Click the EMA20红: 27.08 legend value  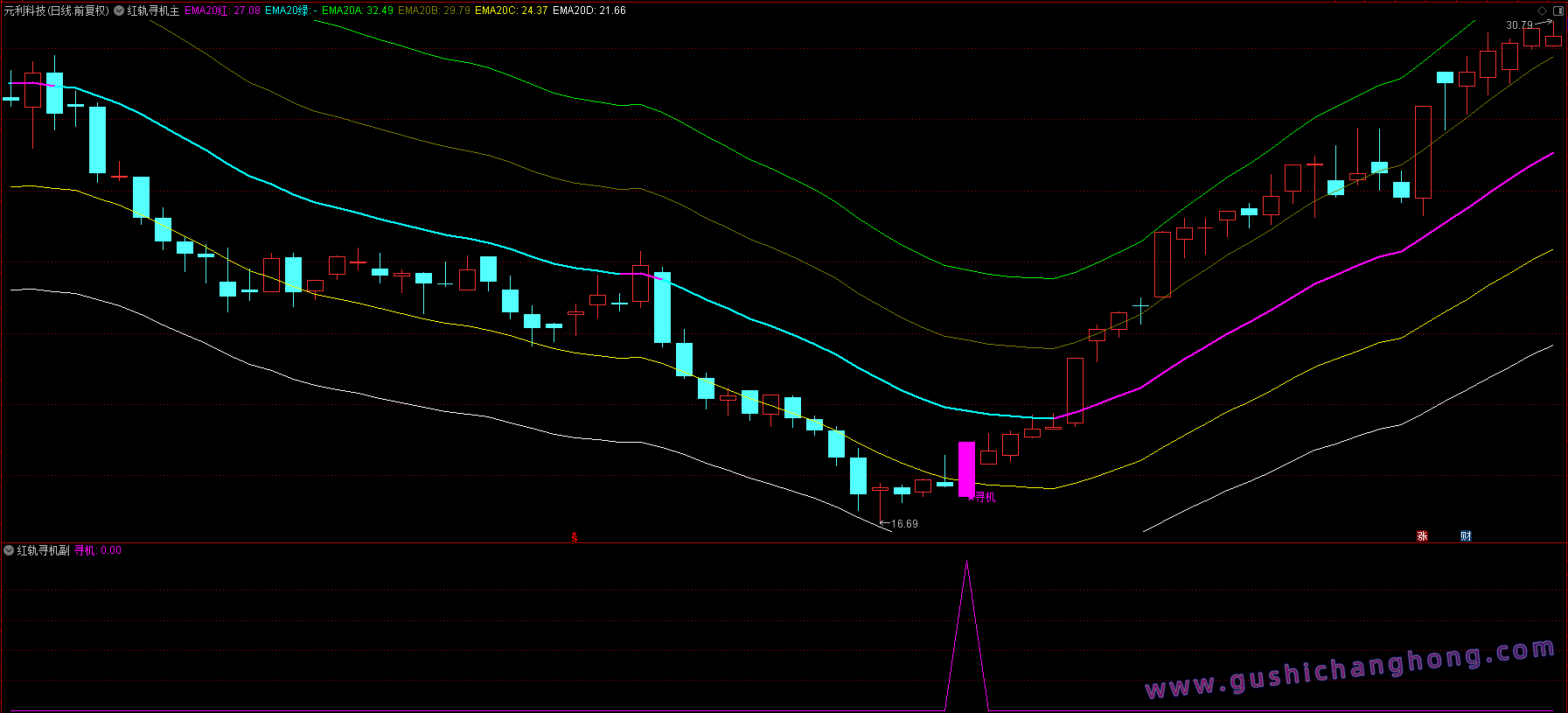223,10
